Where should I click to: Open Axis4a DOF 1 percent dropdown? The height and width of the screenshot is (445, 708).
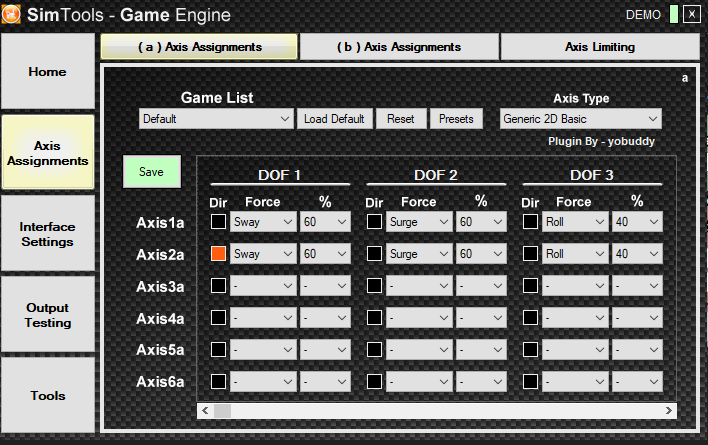[x=325, y=318]
